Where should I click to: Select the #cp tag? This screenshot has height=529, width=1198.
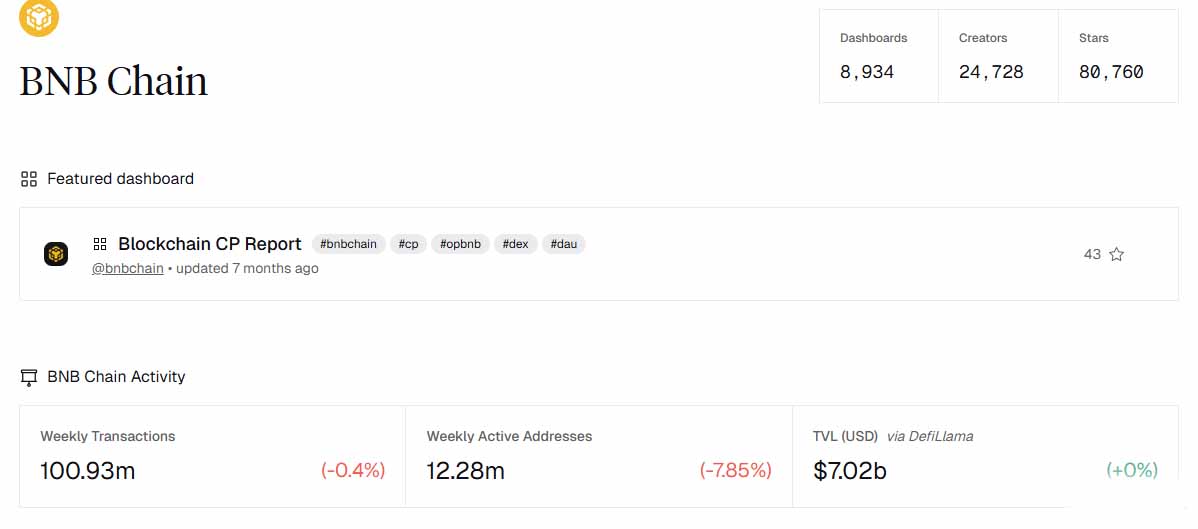[x=408, y=244]
